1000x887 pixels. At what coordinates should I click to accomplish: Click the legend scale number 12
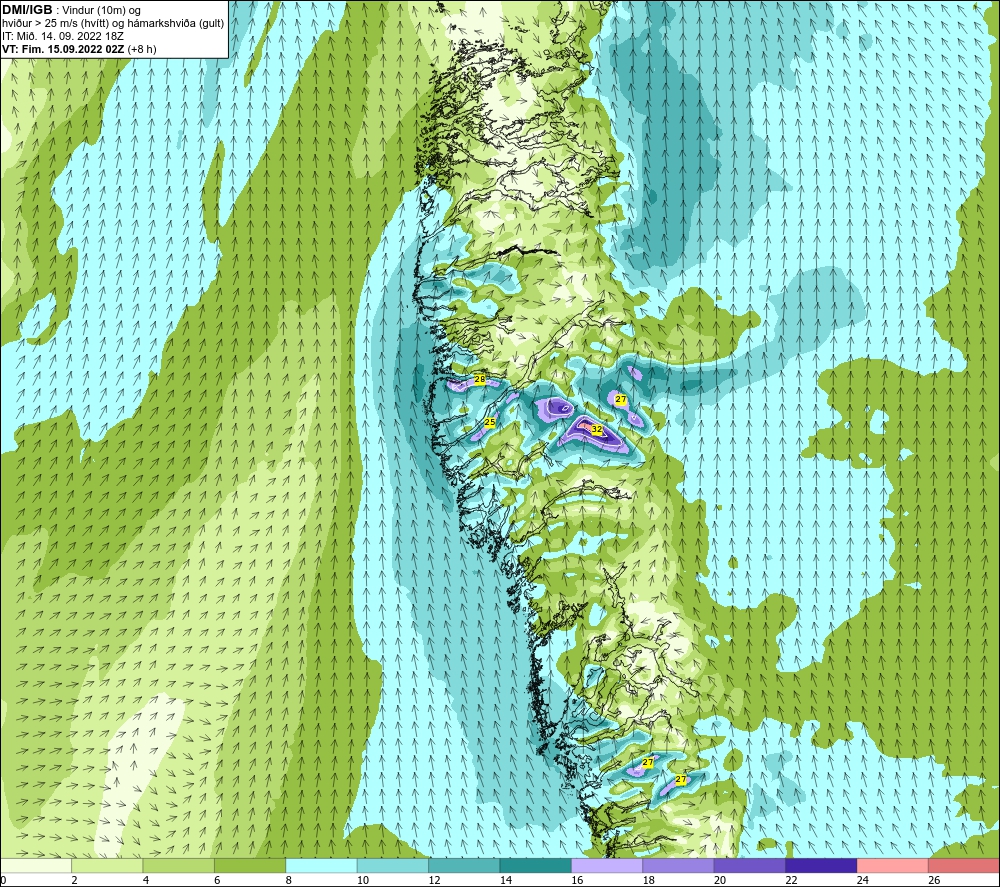(434, 880)
